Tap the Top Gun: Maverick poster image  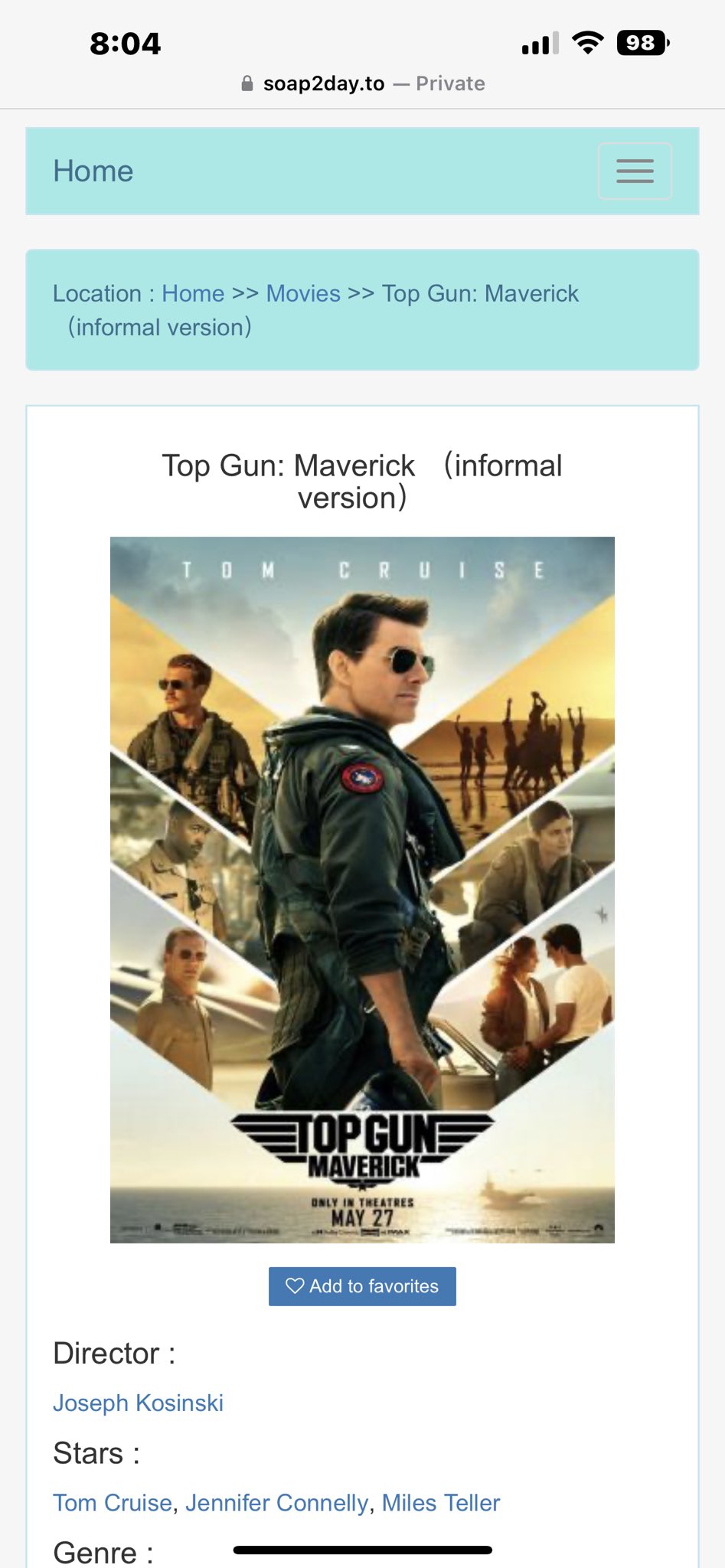coord(362,890)
